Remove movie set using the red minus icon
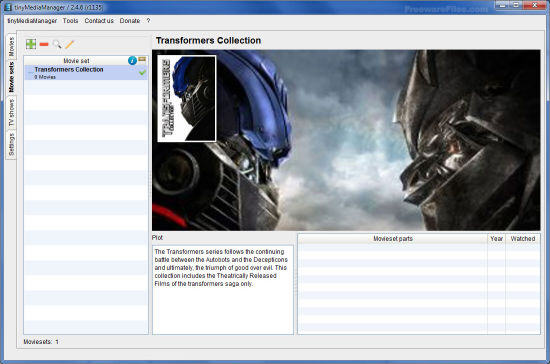This screenshot has width=550, height=364. [44, 44]
